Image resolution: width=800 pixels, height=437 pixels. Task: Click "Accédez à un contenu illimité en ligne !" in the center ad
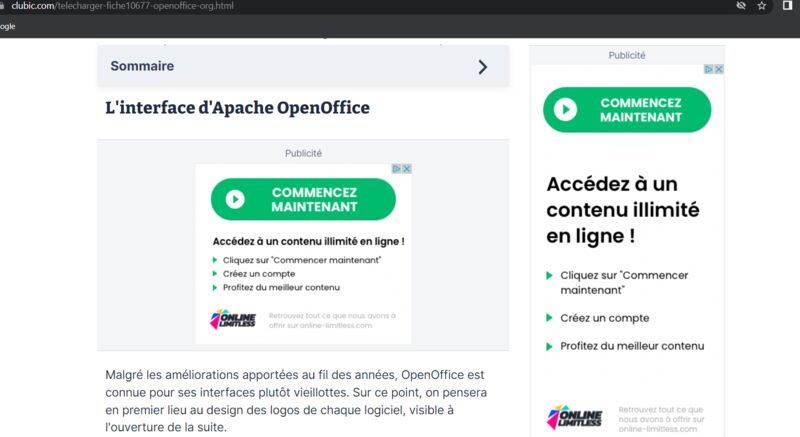[x=309, y=241]
